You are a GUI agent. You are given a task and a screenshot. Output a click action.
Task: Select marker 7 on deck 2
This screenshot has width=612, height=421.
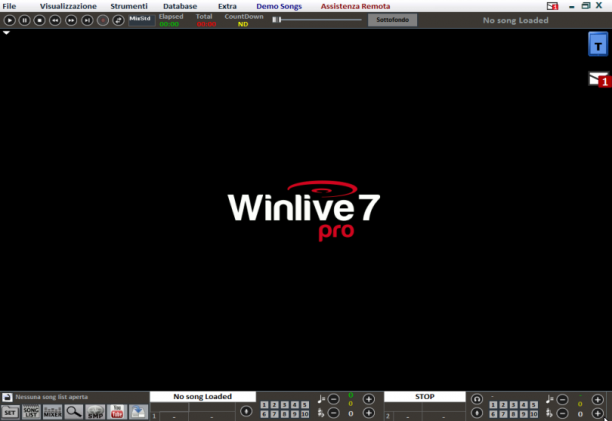point(503,414)
